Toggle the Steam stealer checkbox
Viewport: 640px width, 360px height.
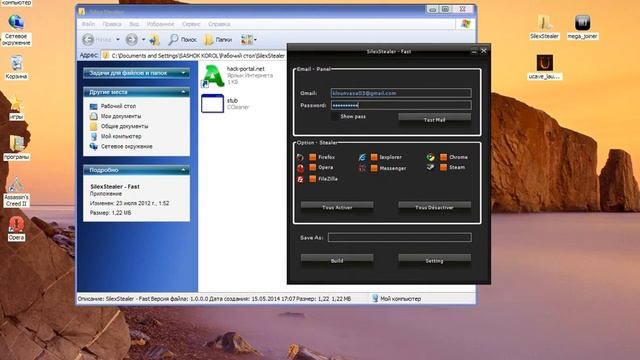pyautogui.click(x=444, y=167)
